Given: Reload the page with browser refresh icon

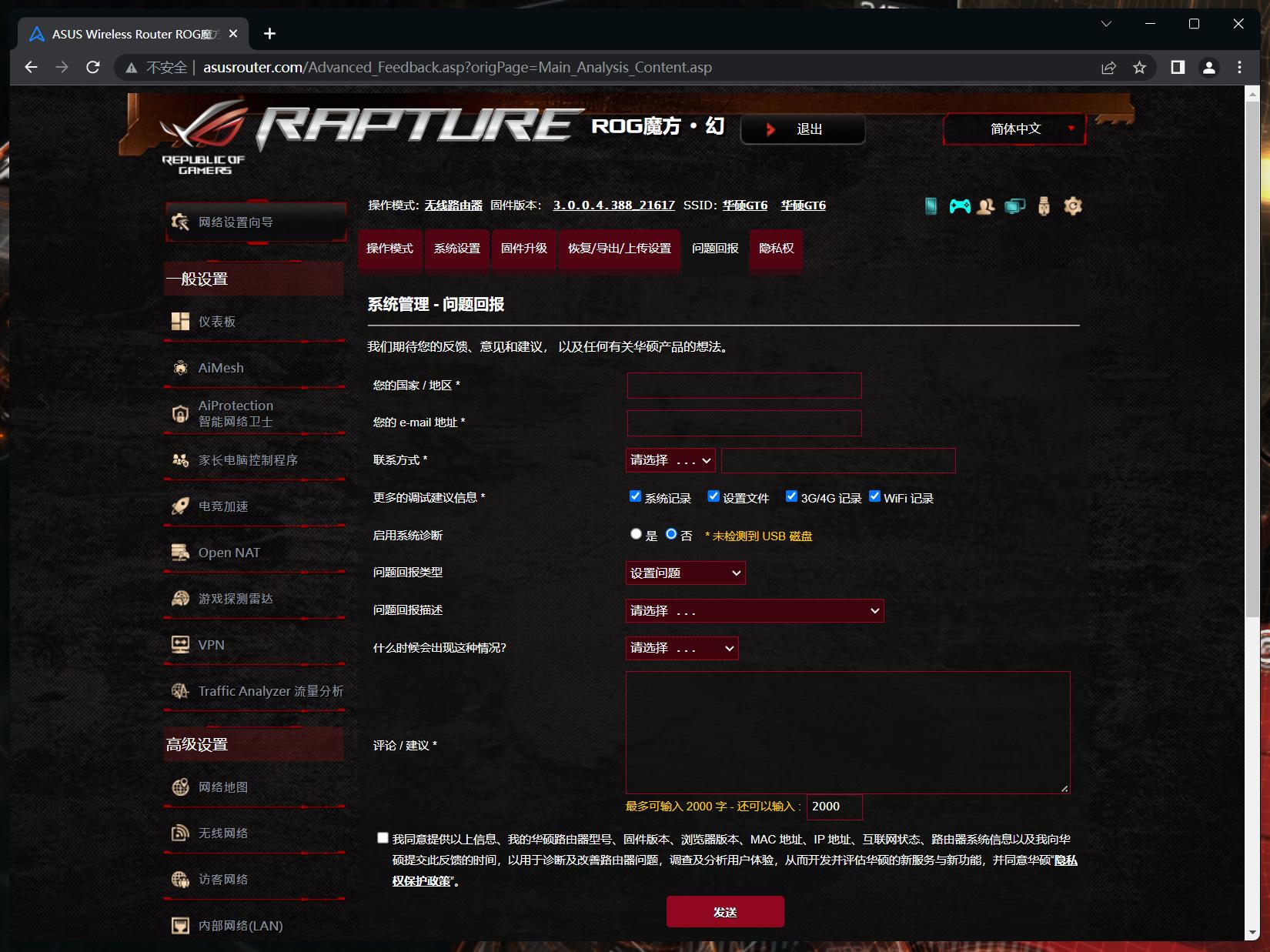Looking at the screenshot, I should coord(93,68).
